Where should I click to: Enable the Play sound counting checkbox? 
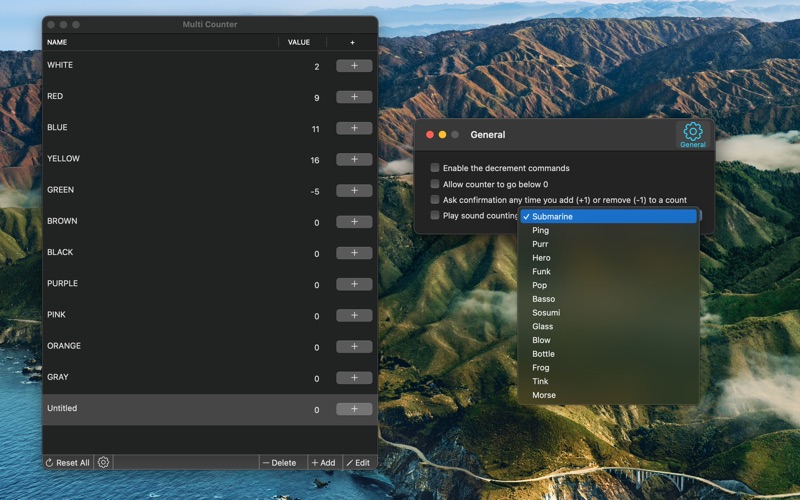435,215
